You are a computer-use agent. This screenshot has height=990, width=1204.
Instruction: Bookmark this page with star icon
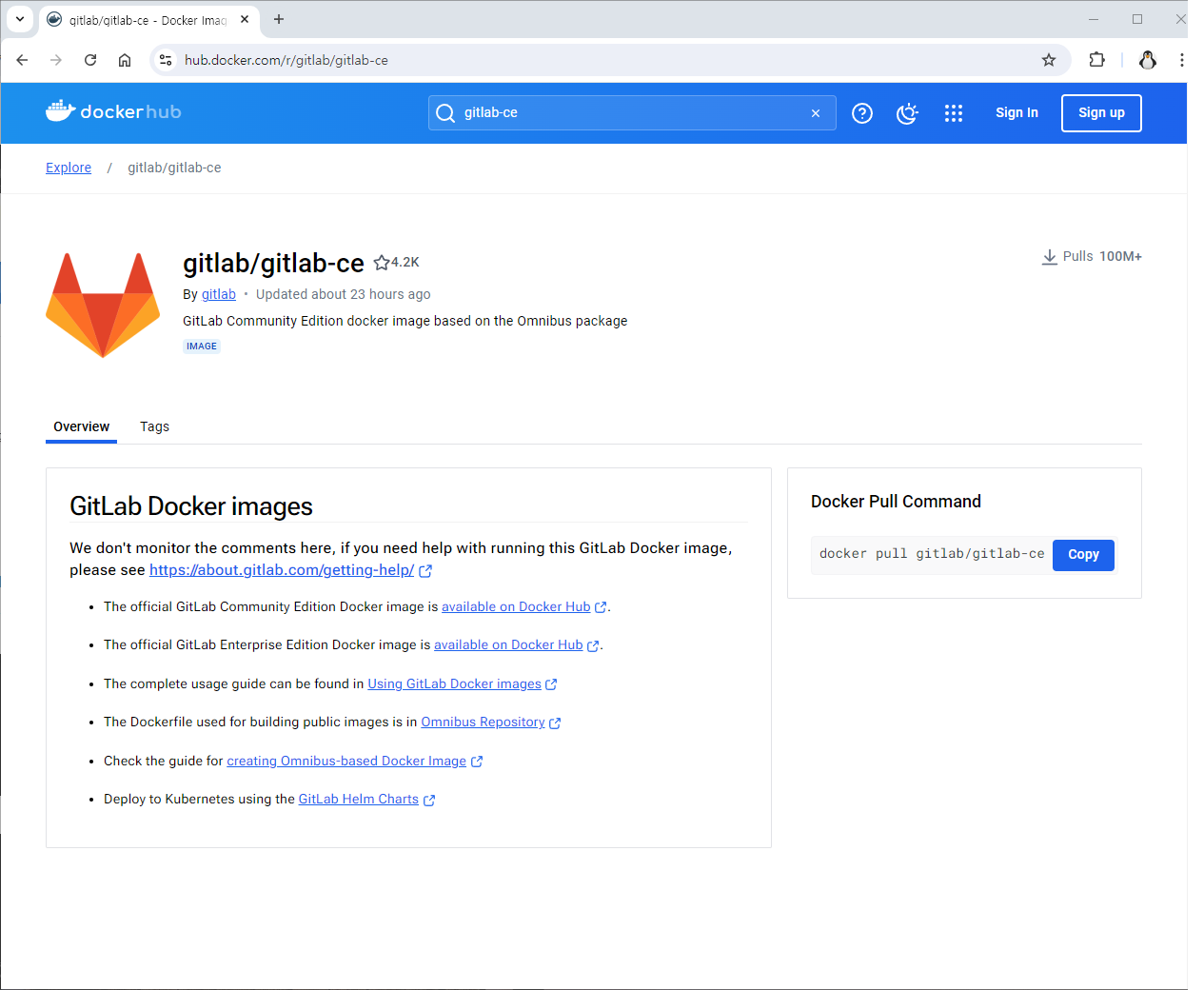point(1049,60)
